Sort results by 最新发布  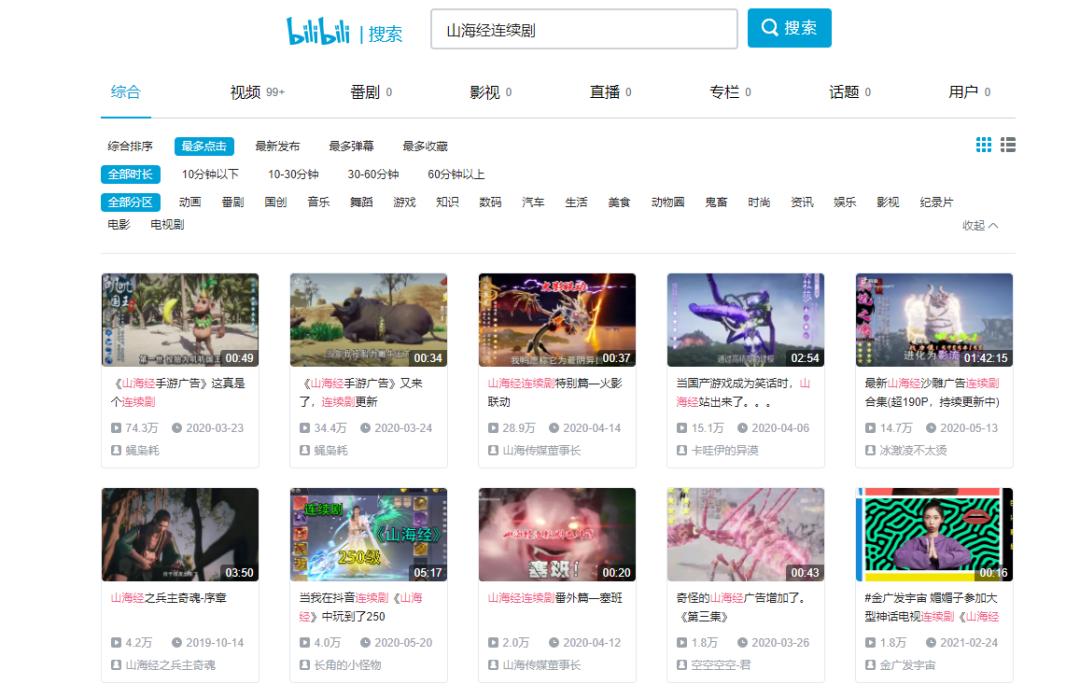point(278,146)
